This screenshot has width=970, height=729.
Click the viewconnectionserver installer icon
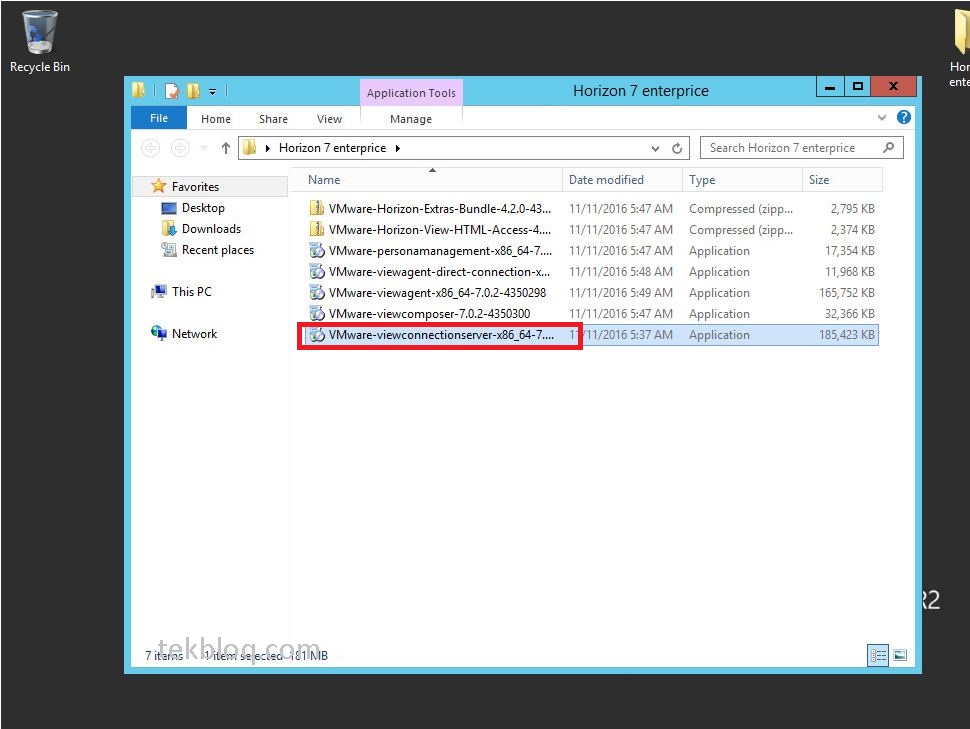pos(317,335)
